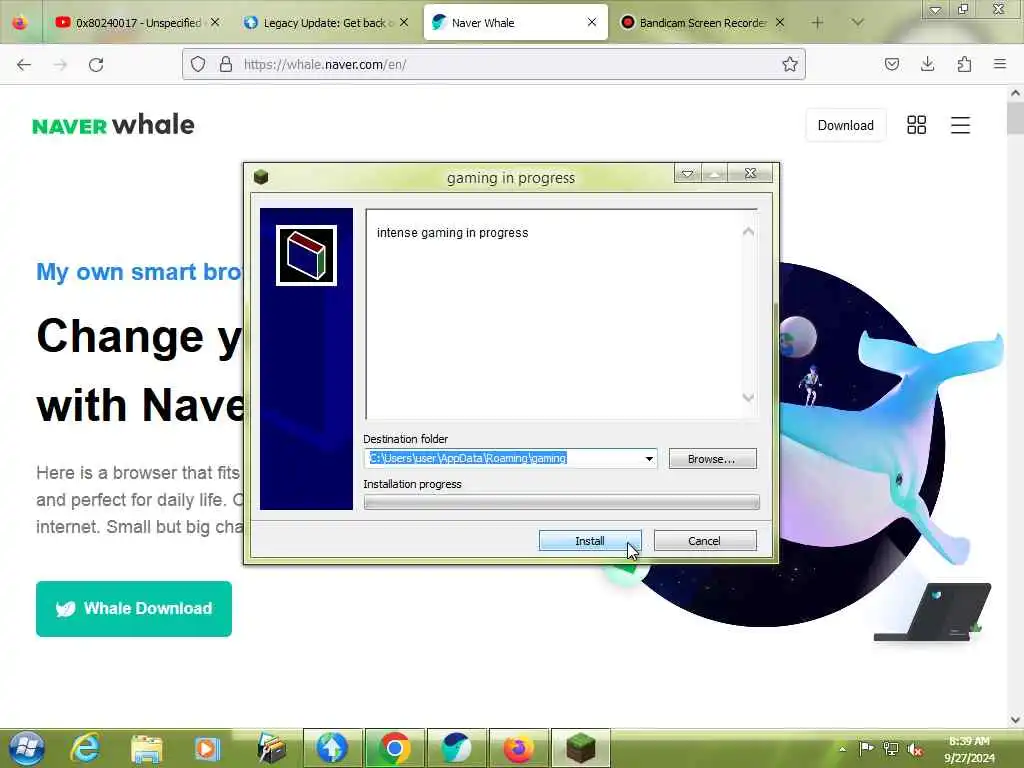This screenshot has width=1024, height=768.
Task: Click the blue globe update taskbar icon
Action: click(332, 748)
